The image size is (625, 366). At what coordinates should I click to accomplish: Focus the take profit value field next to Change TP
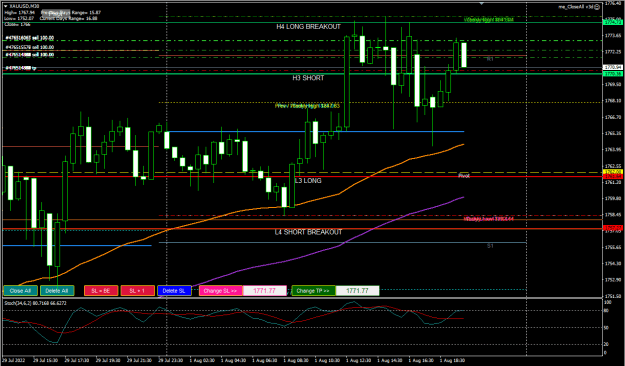coord(357,291)
